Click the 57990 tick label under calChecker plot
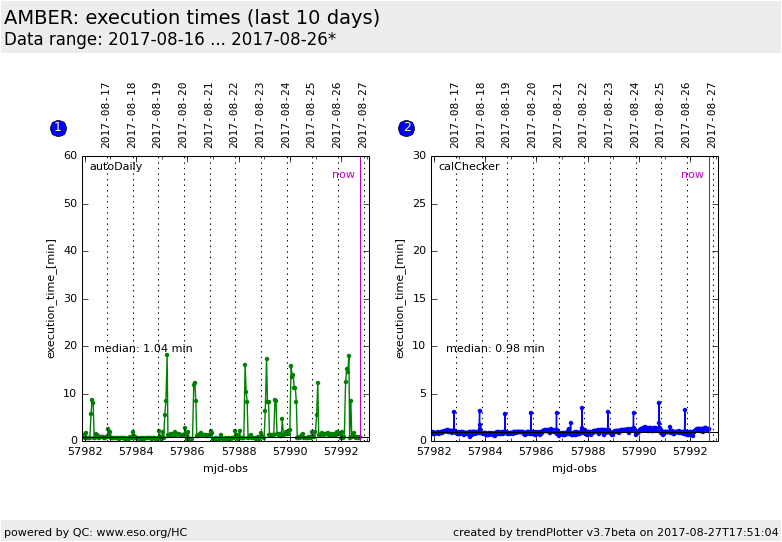The height and width of the screenshot is (542, 782). pos(639,452)
